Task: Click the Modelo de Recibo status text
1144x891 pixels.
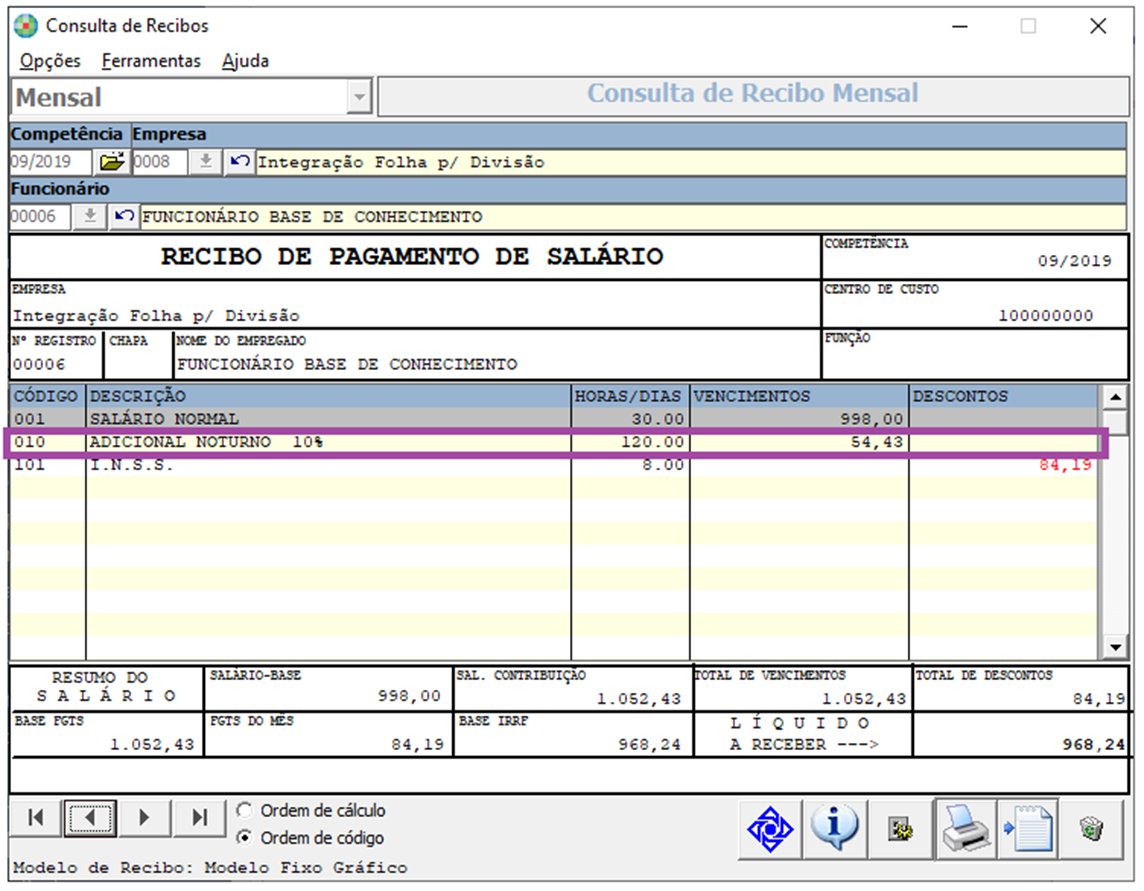Action: tap(210, 868)
